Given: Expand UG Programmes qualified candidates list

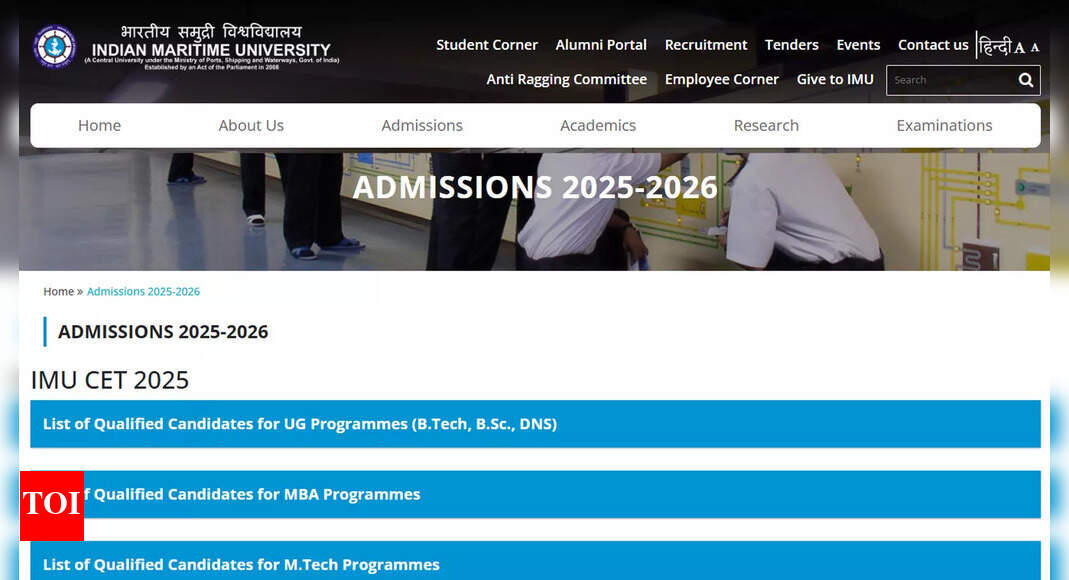Looking at the screenshot, I should (535, 424).
